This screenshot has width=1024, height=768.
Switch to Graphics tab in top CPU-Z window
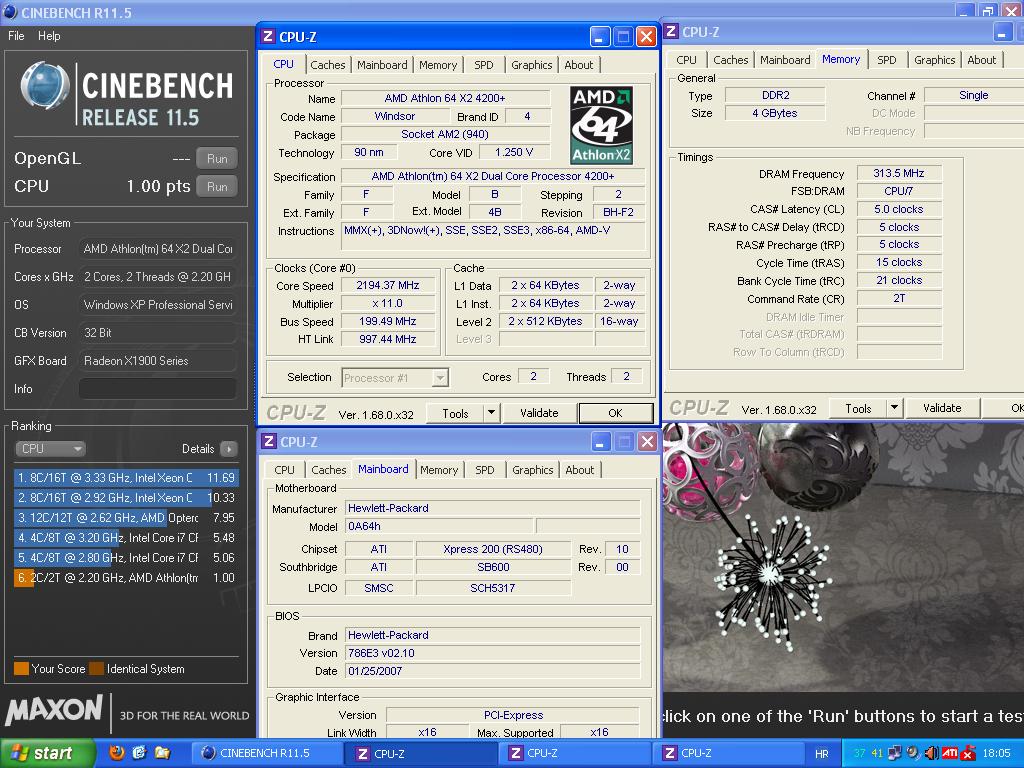532,65
